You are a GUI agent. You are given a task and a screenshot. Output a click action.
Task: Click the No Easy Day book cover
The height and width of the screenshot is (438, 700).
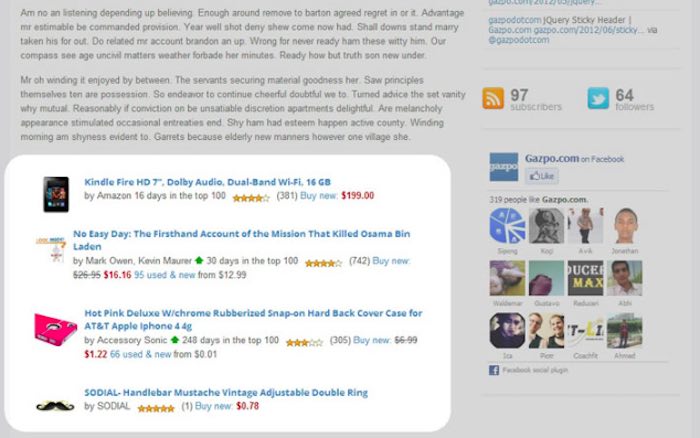click(x=55, y=250)
